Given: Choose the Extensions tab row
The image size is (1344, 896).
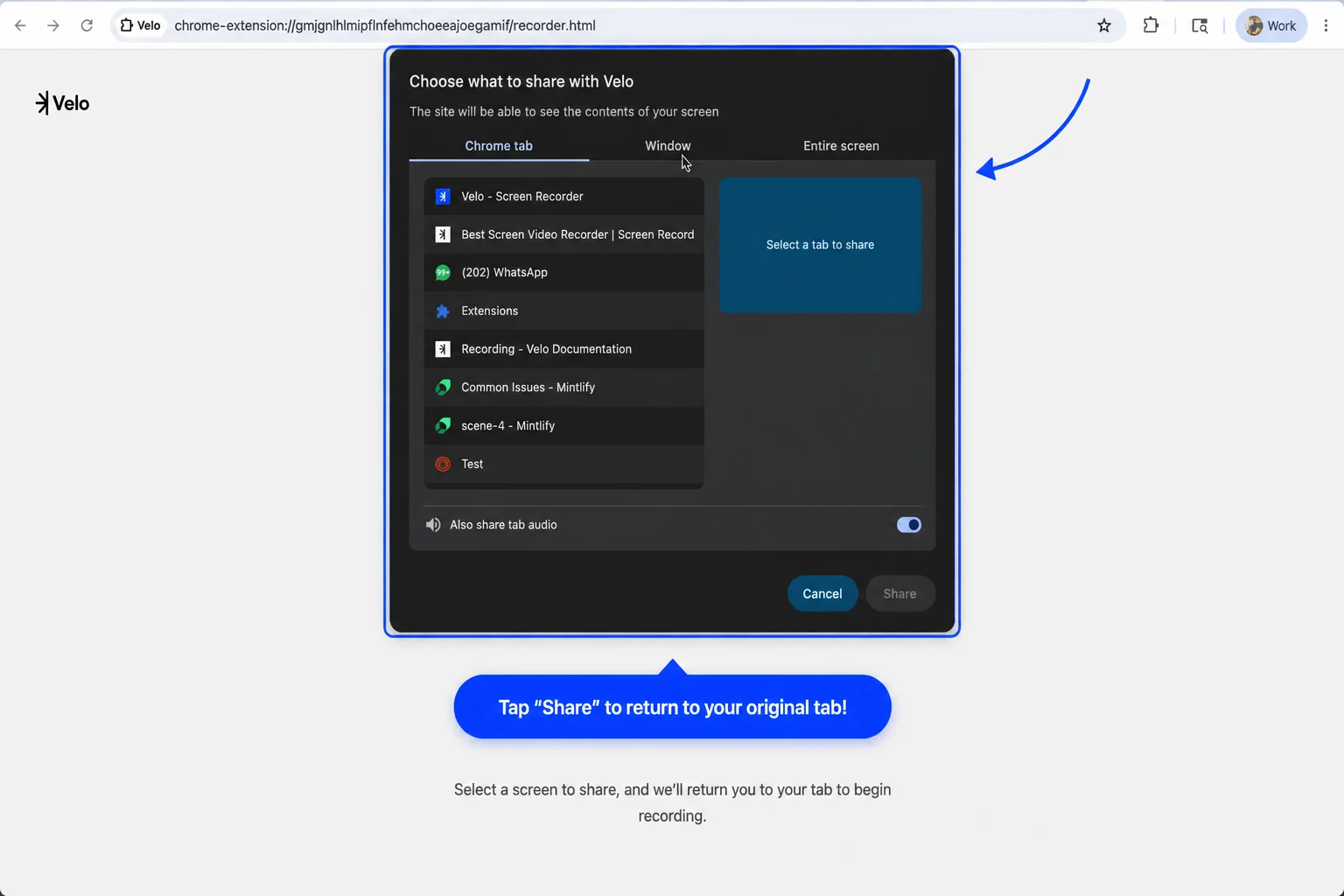Looking at the screenshot, I should tap(563, 311).
